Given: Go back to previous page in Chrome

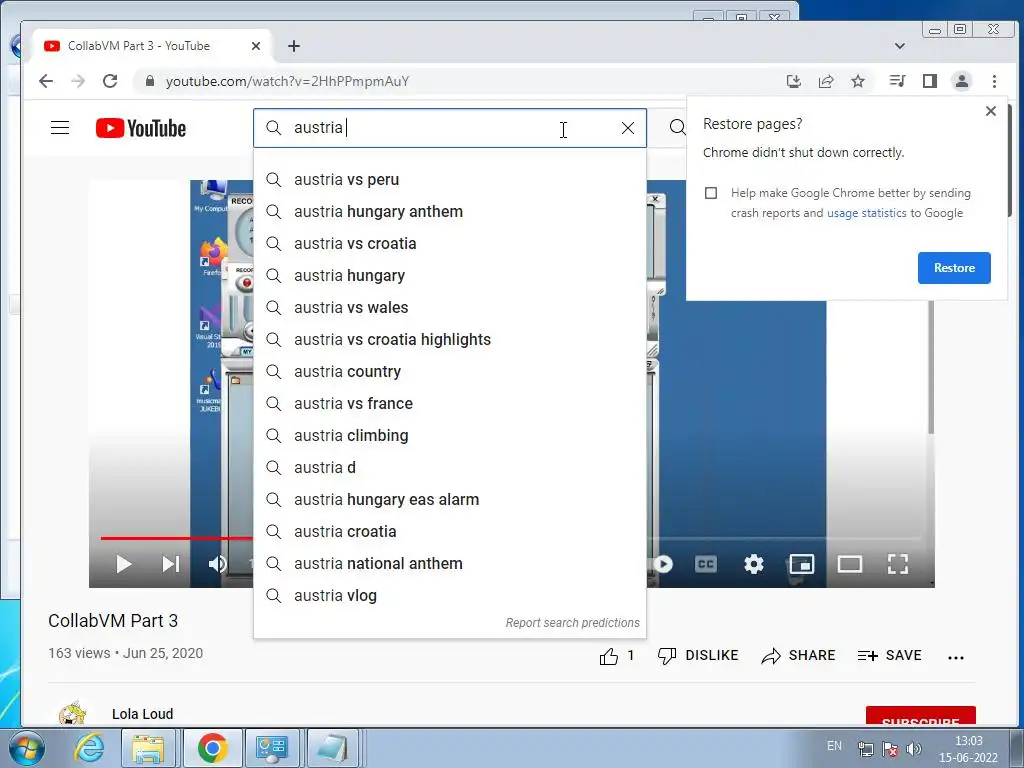Looking at the screenshot, I should click(x=46, y=81).
